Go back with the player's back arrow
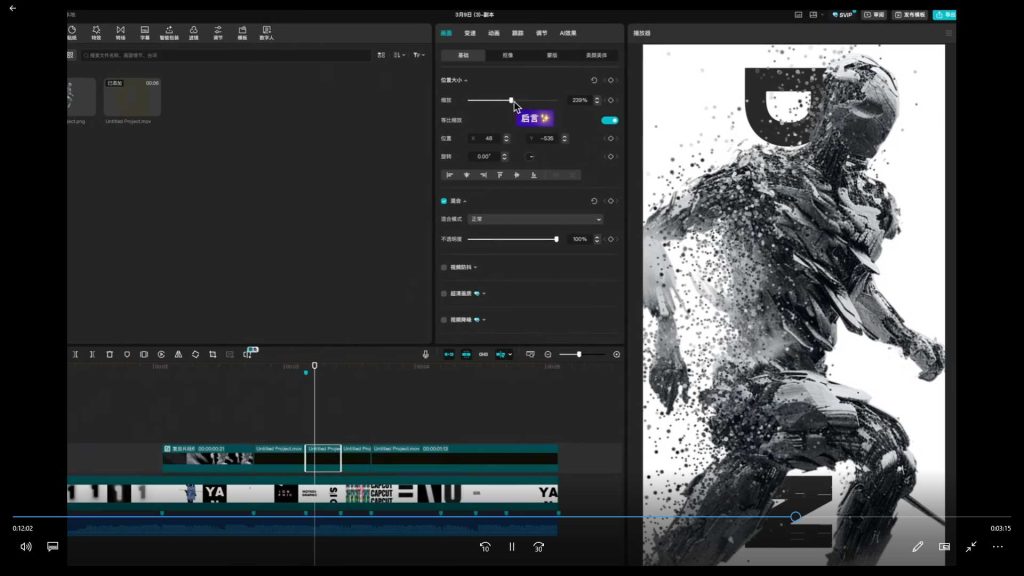1024x576 pixels. pyautogui.click(x=12, y=8)
